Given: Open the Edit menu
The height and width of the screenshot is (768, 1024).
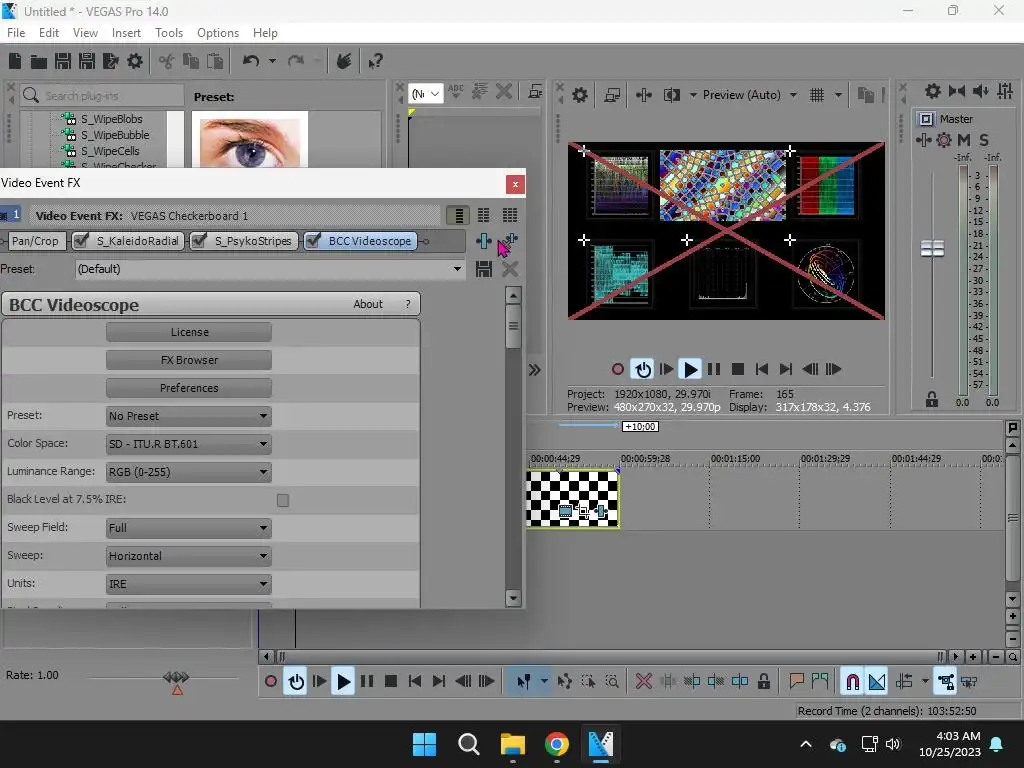Looking at the screenshot, I should (49, 33).
